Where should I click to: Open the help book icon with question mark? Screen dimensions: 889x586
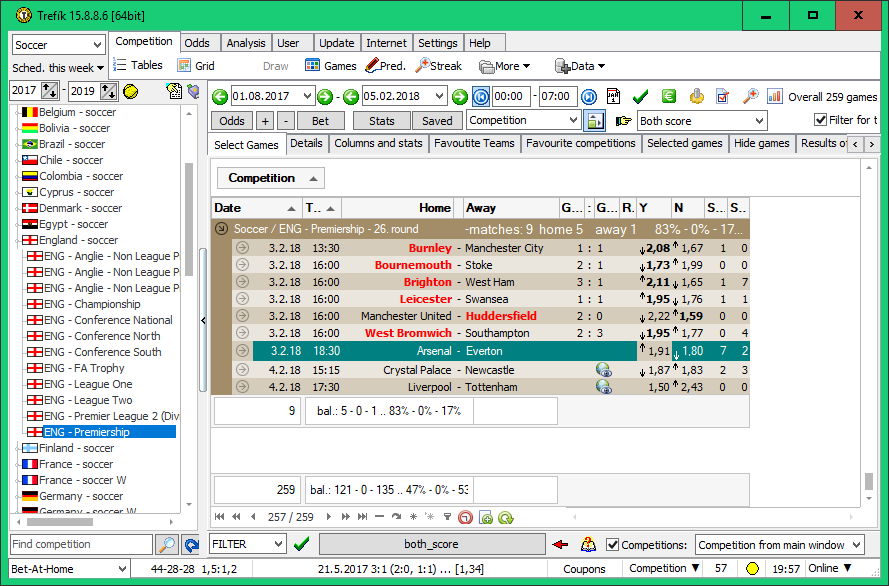pyautogui.click(x=589, y=545)
